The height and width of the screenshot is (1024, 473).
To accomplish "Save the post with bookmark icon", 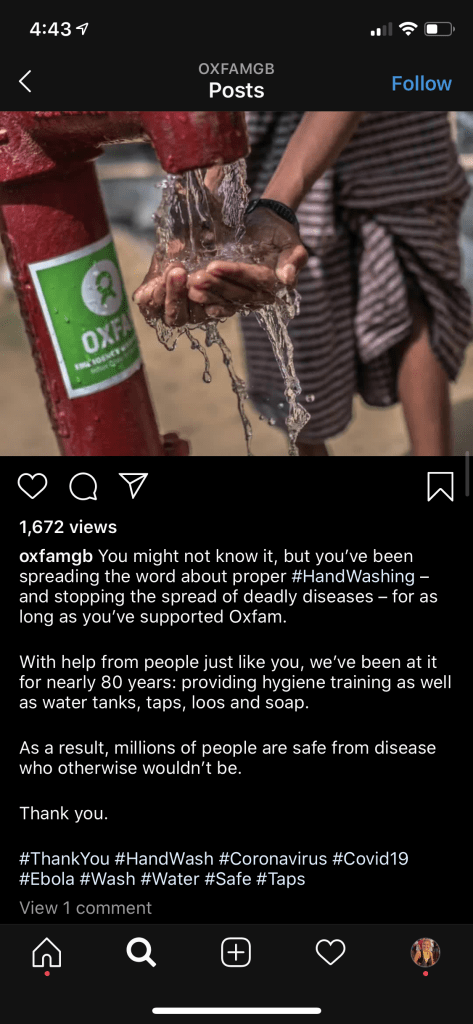I will point(440,487).
